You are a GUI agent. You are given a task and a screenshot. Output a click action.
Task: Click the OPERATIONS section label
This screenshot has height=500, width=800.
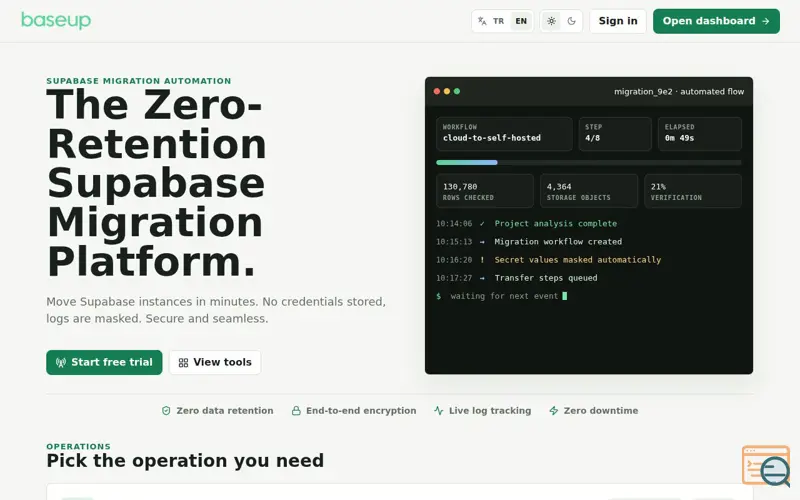79,446
